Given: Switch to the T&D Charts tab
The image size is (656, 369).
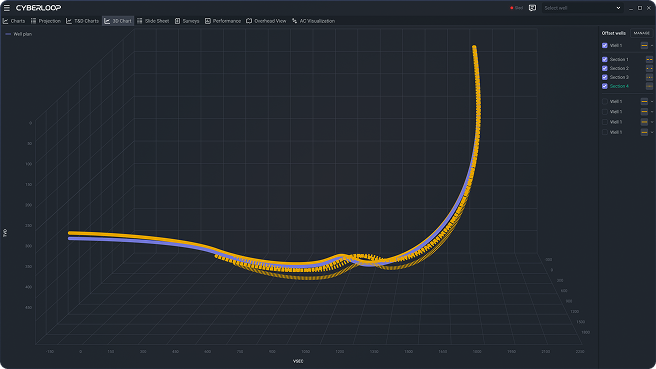Looking at the screenshot, I should pyautogui.click(x=82, y=21).
